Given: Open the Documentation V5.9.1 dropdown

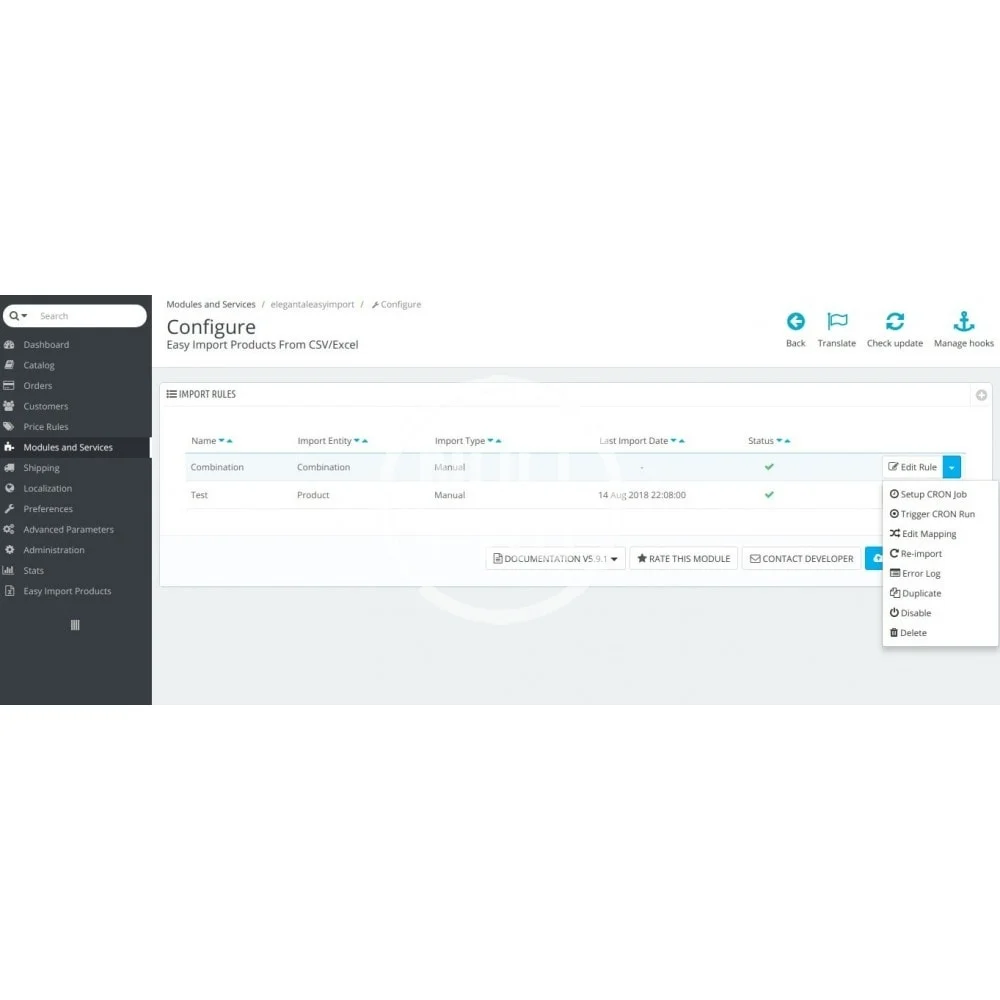Looking at the screenshot, I should pos(555,558).
